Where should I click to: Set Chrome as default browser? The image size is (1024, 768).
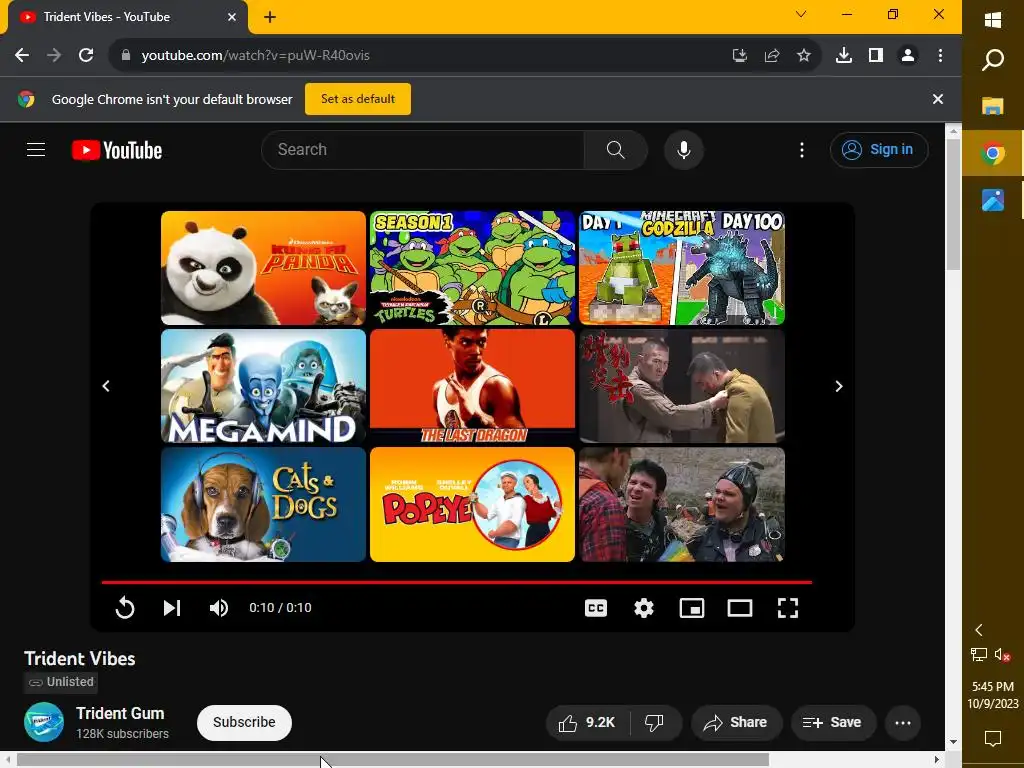pyautogui.click(x=358, y=99)
